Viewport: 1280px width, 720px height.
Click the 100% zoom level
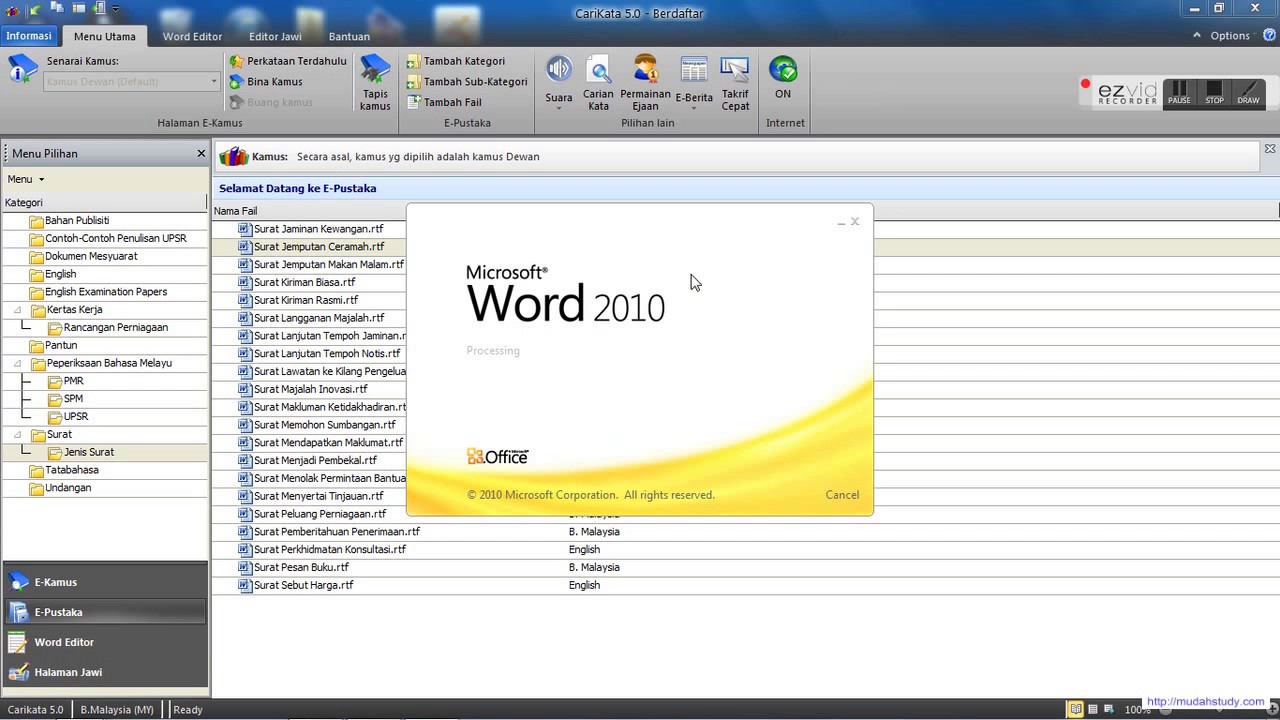[1137, 710]
